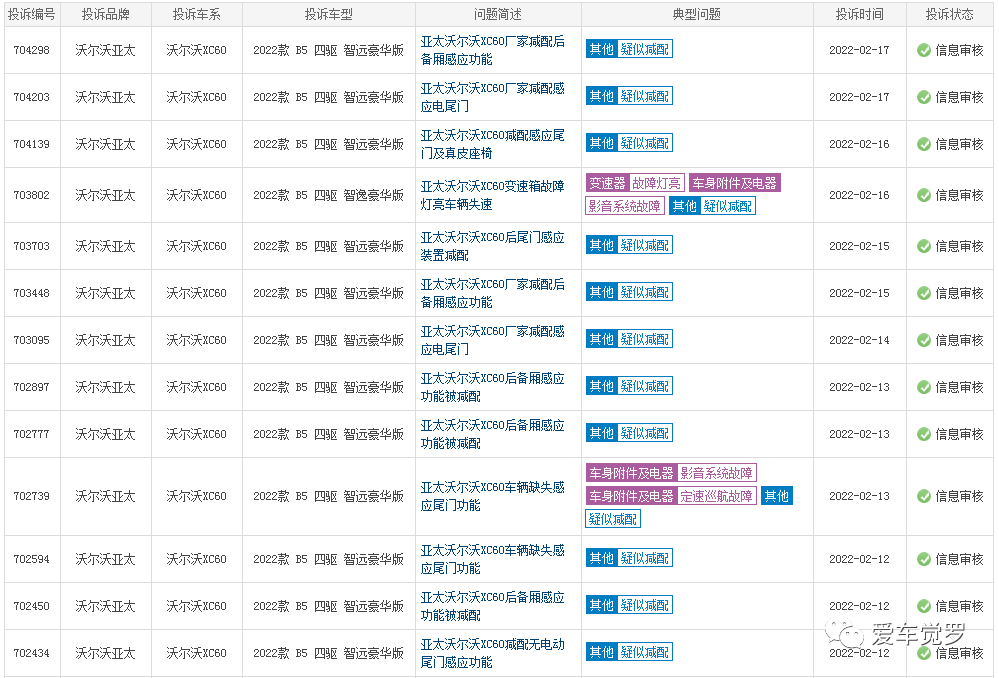This screenshot has width=999, height=678.
Task: Click 变速器 tag in row 703802
Action: 607,184
